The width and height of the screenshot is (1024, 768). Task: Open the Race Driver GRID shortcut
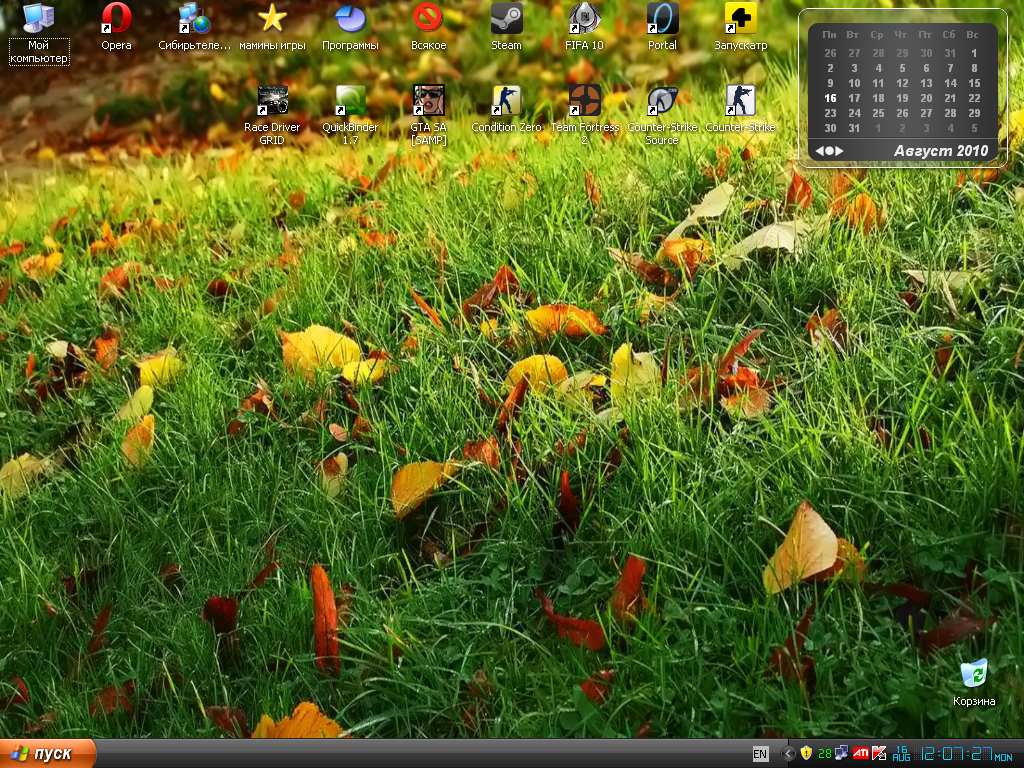click(272, 101)
